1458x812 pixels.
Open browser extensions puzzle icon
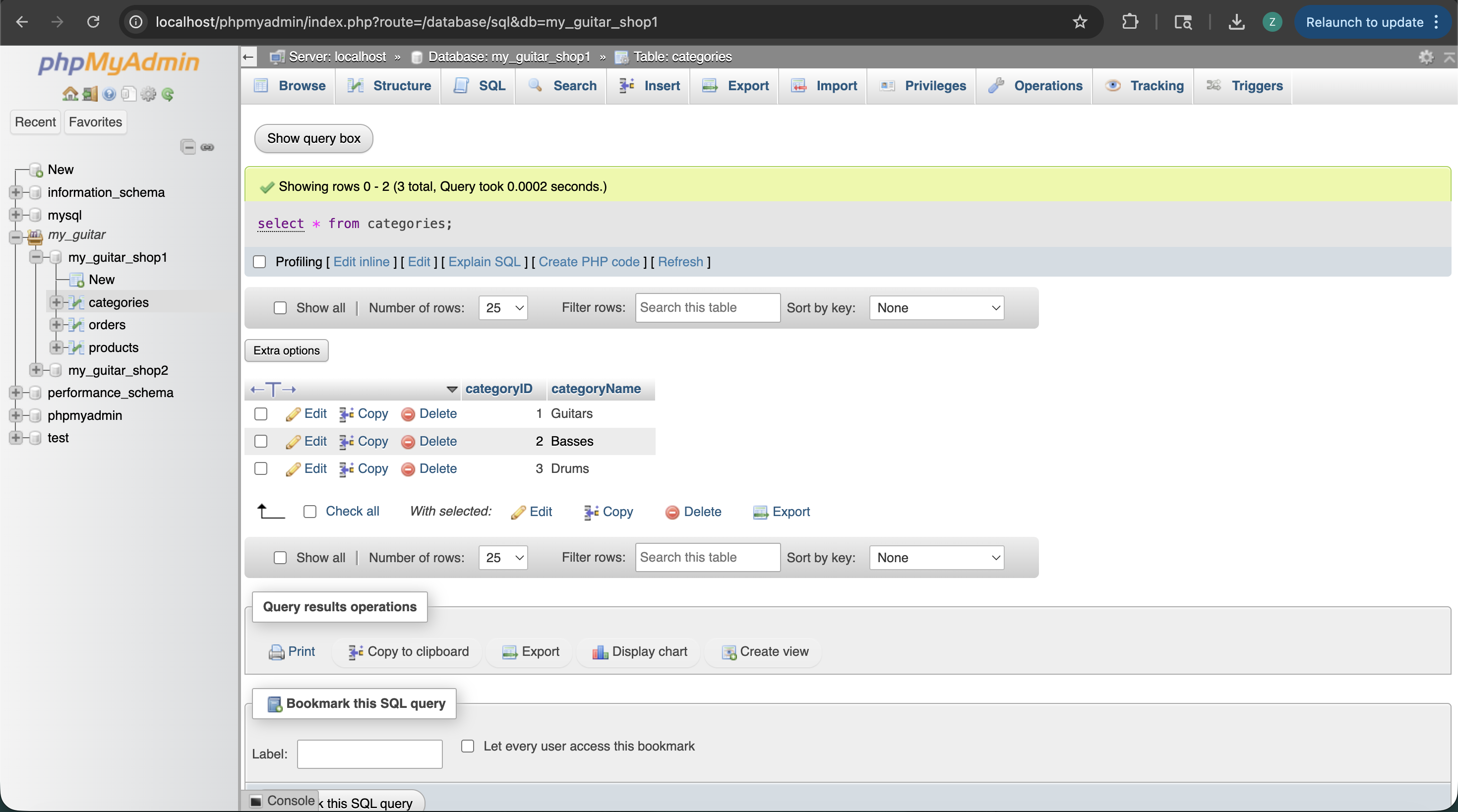(x=1130, y=22)
